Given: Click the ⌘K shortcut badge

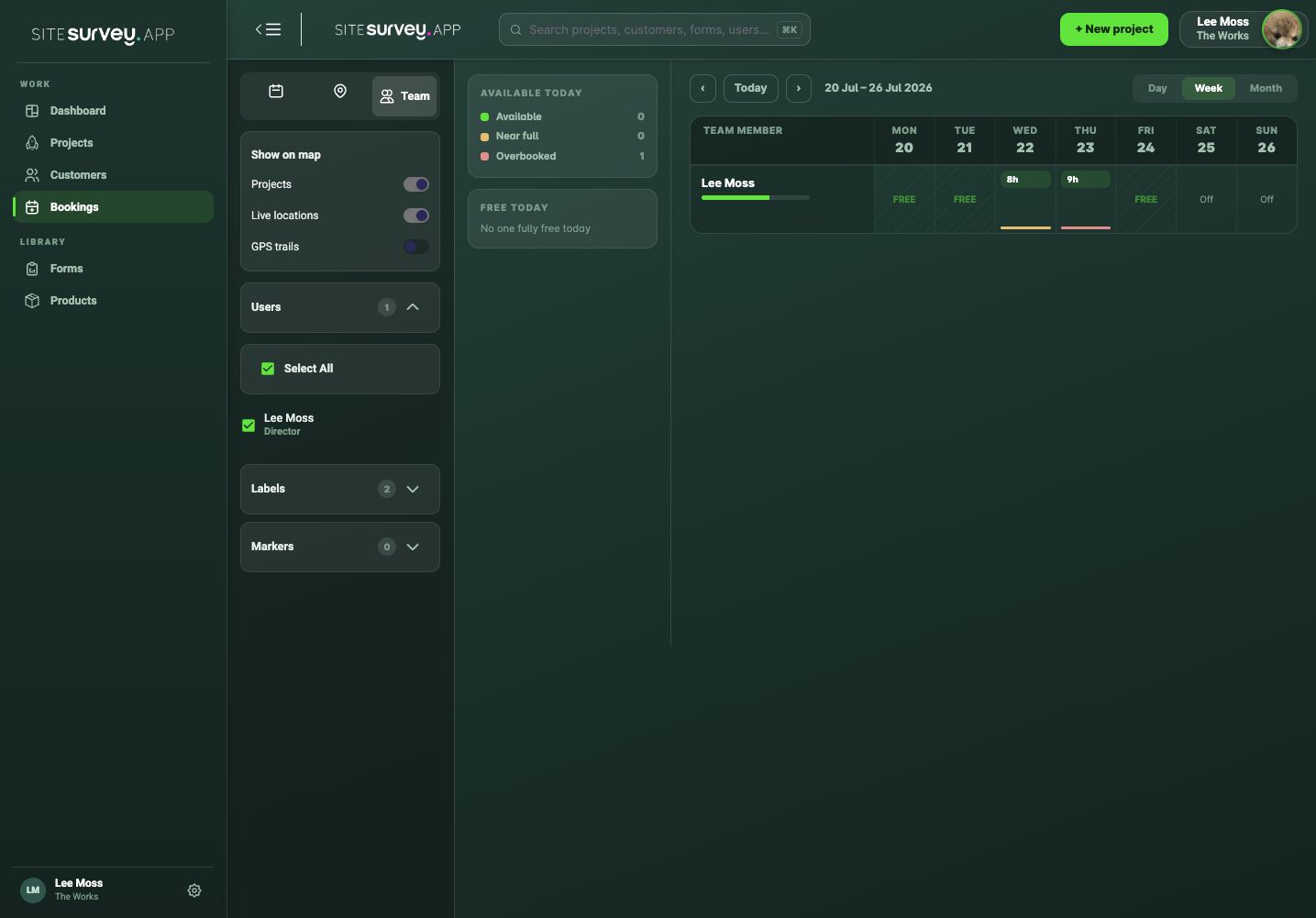Looking at the screenshot, I should [789, 29].
